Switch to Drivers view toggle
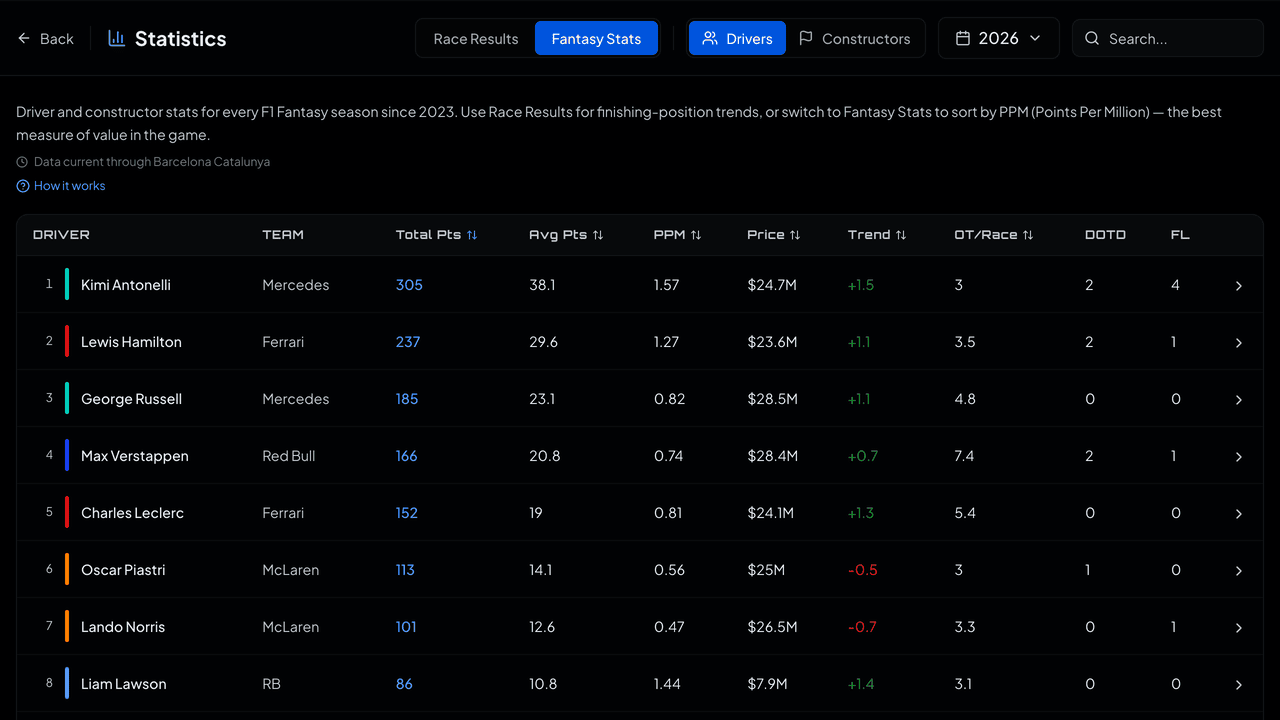Screen dimensions: 1280x720 [x=737, y=38]
